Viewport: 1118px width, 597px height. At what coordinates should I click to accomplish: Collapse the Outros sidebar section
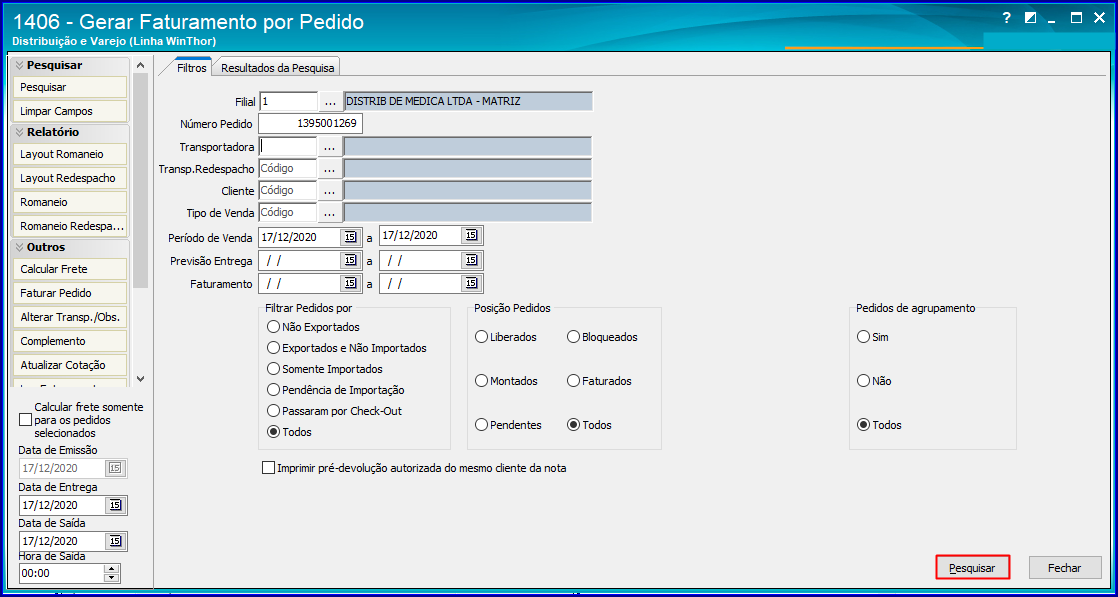pos(19,247)
